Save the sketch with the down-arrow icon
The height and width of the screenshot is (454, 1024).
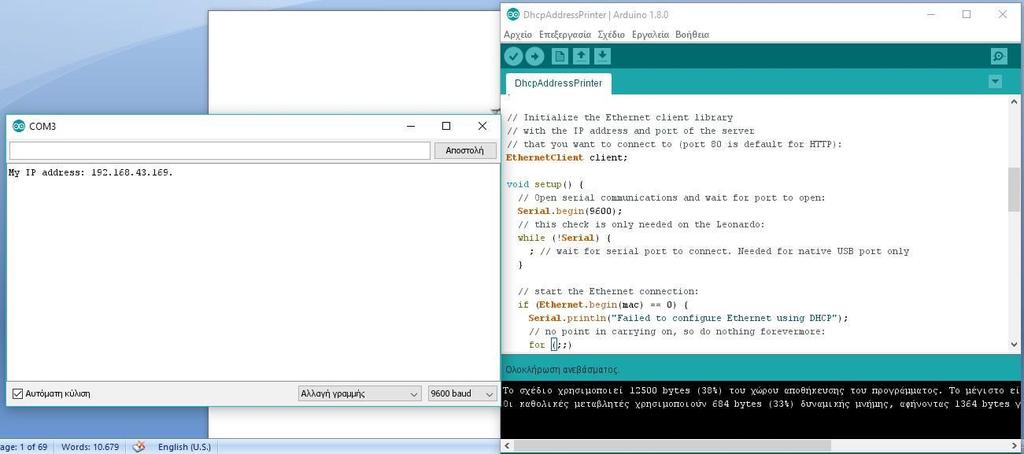(603, 57)
